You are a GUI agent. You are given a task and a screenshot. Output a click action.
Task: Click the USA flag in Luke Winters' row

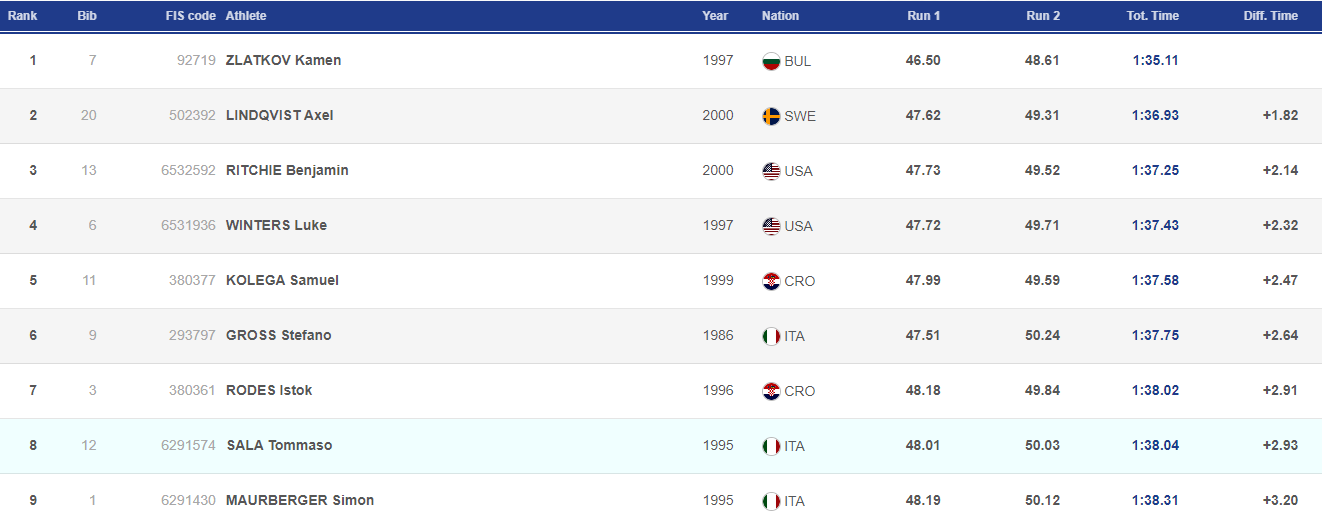tap(771, 226)
